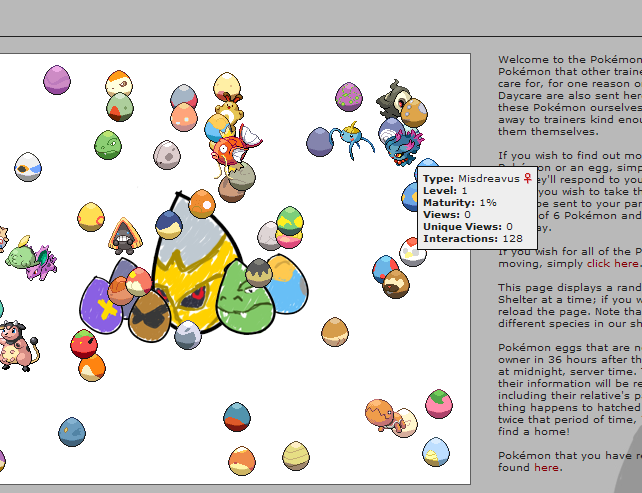Viewport: 642px width, 493px height.
Task: Click the red apple-like egg with green top
Action: 84,344
